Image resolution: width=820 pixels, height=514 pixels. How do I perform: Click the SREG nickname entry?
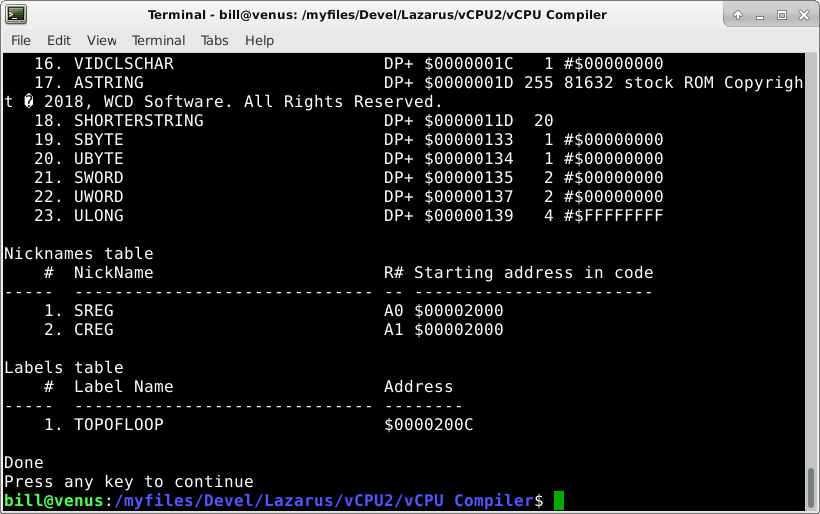[x=93, y=311]
